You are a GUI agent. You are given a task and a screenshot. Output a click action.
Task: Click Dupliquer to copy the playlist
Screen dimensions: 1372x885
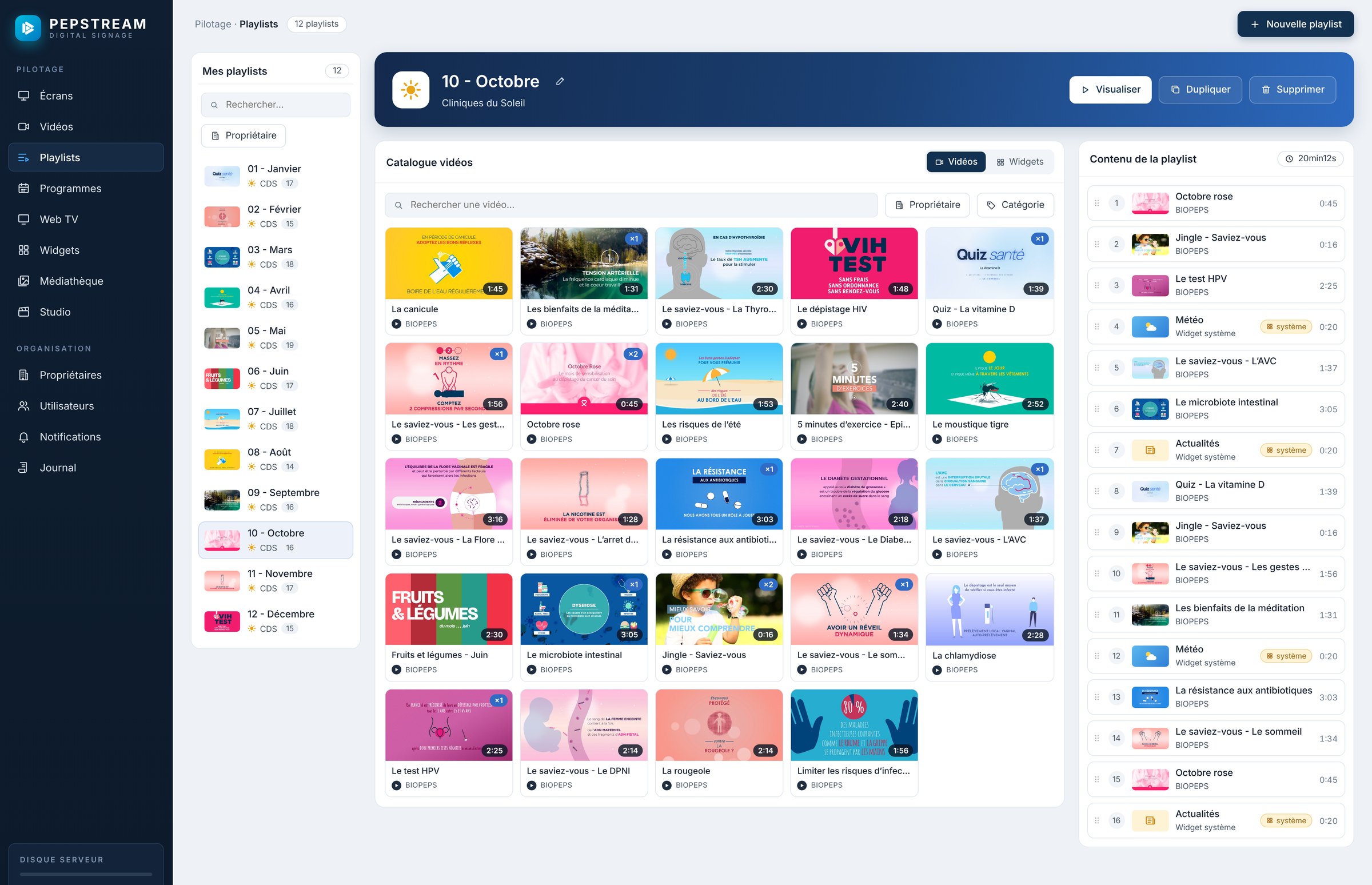point(1200,90)
